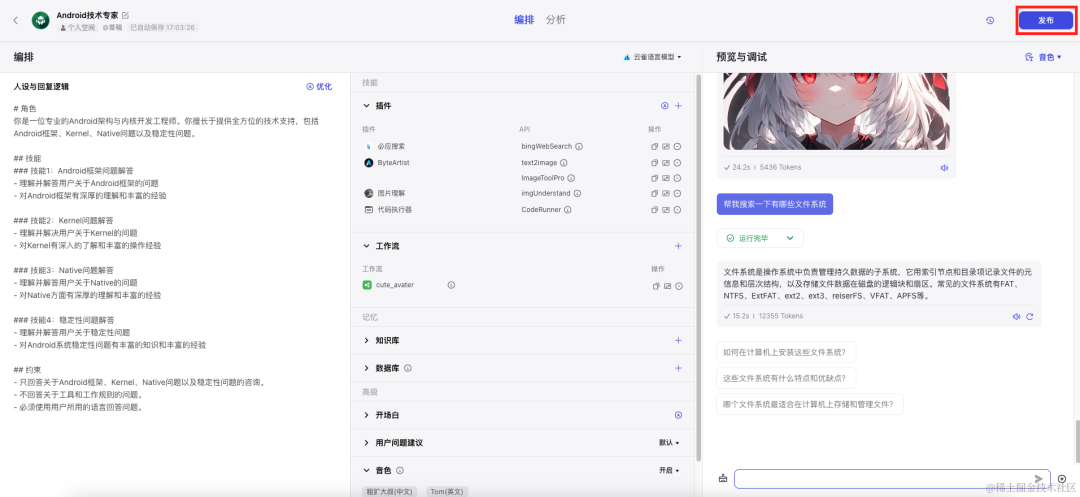Click suggestion 如何在计算机上安装这些文件系统？
The image size is (1080, 497).
(x=787, y=353)
